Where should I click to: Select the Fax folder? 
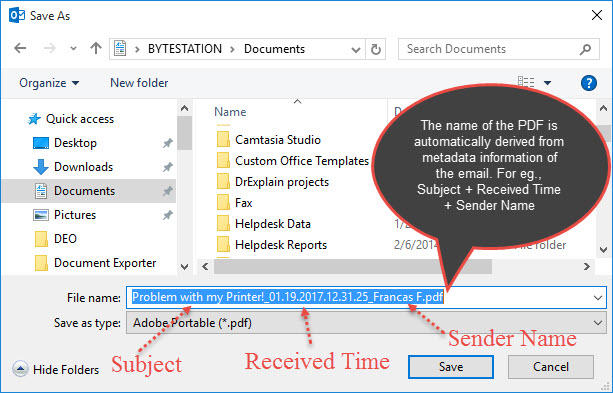[244, 203]
